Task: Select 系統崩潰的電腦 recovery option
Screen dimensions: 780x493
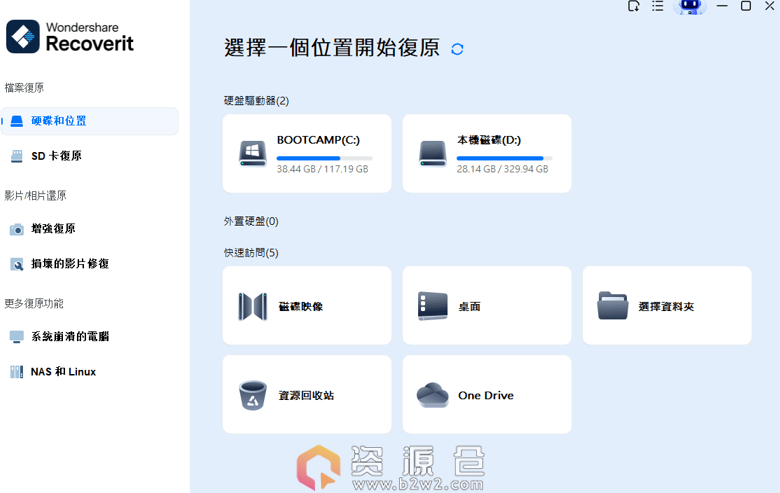Action: tap(70, 337)
